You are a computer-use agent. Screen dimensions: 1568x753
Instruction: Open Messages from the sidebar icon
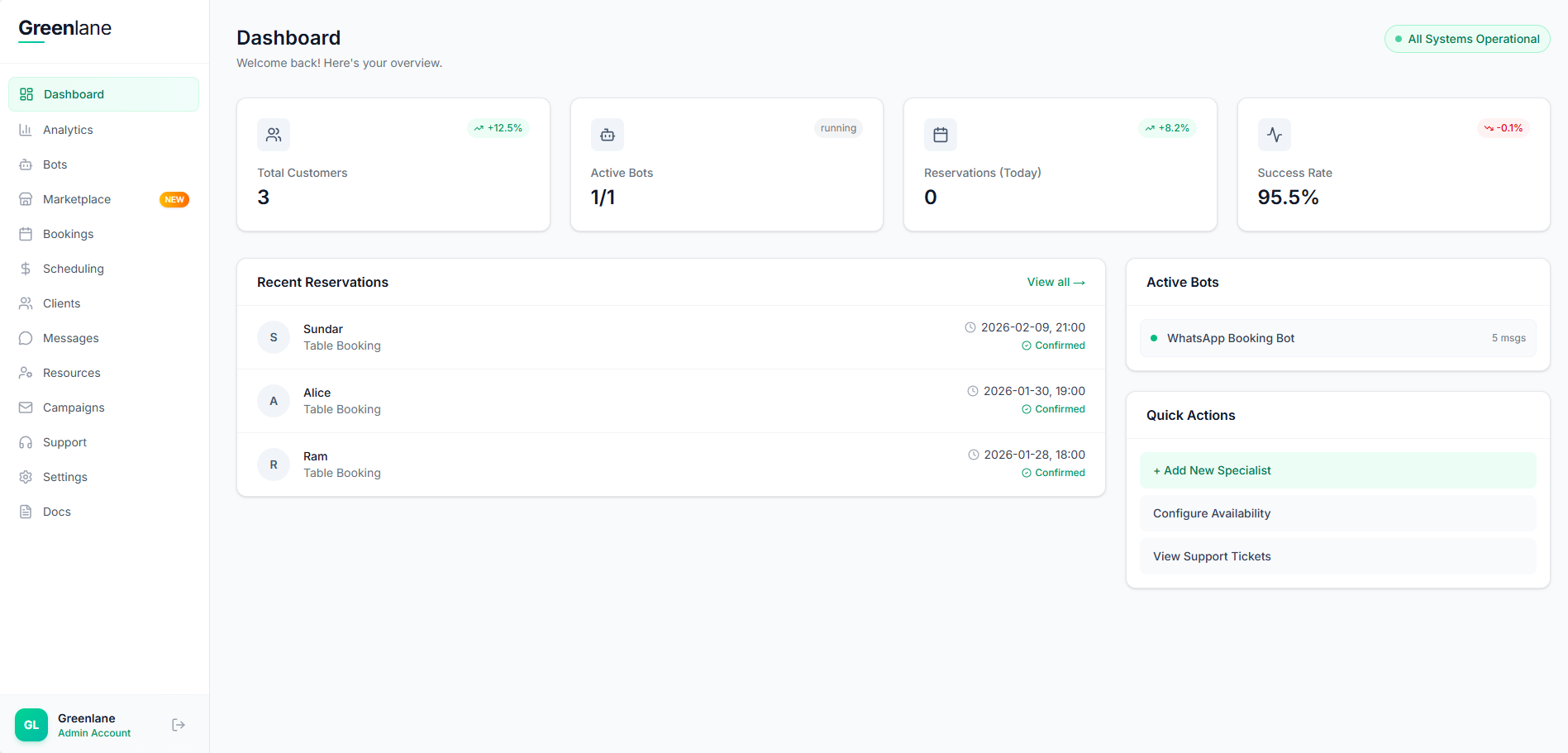[26, 337]
